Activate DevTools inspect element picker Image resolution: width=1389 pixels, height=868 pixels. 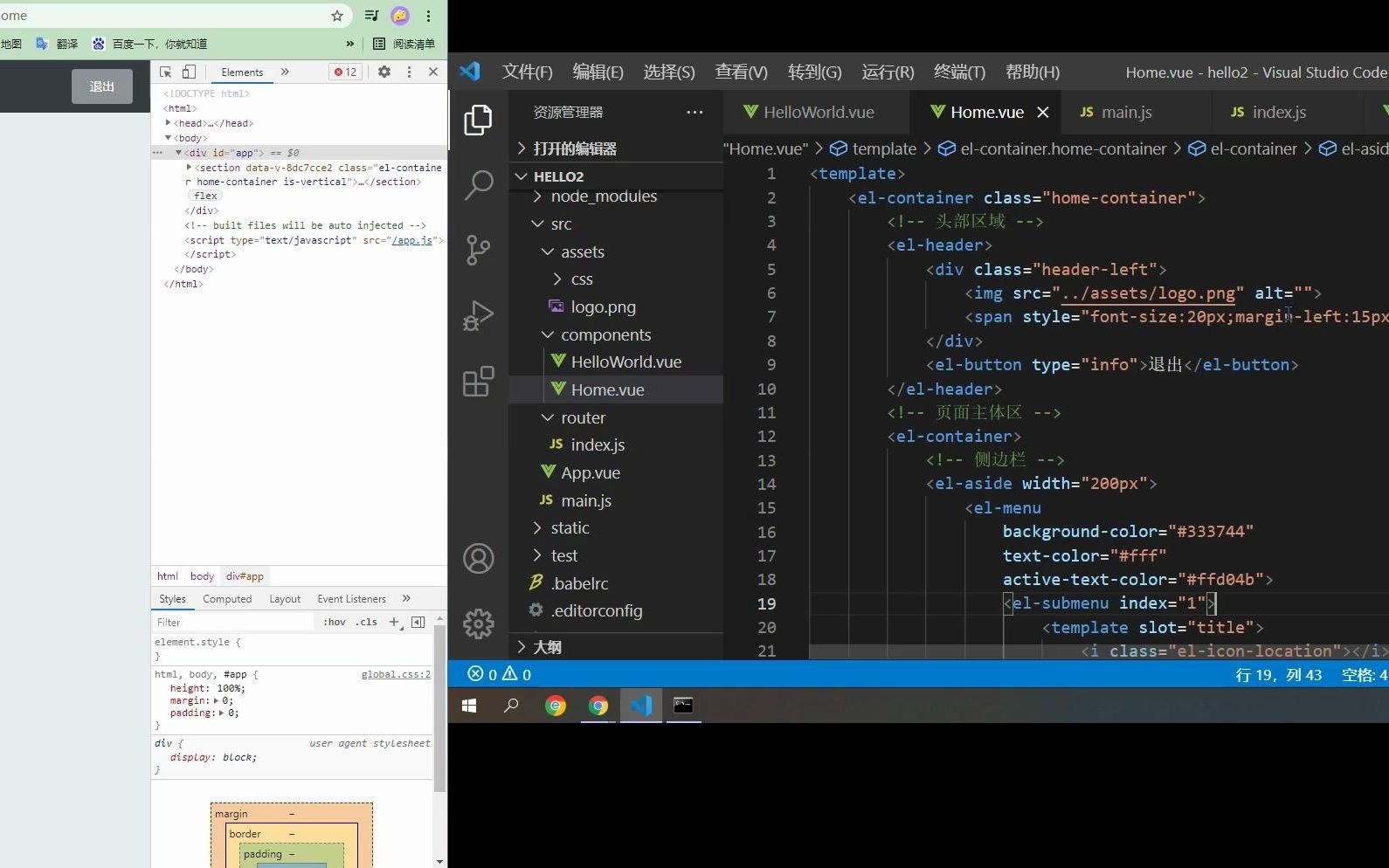point(166,72)
